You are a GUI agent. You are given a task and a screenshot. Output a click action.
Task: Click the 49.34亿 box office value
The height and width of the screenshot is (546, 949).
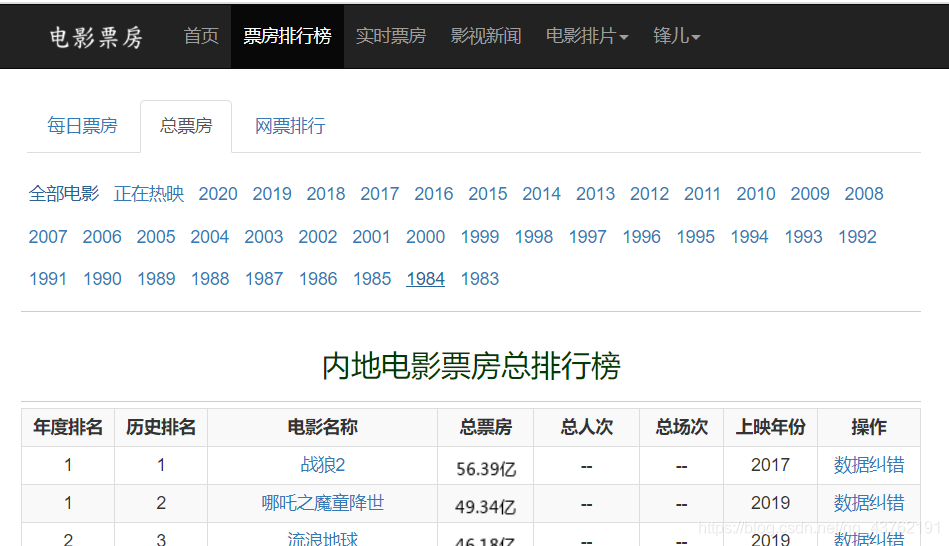click(485, 506)
